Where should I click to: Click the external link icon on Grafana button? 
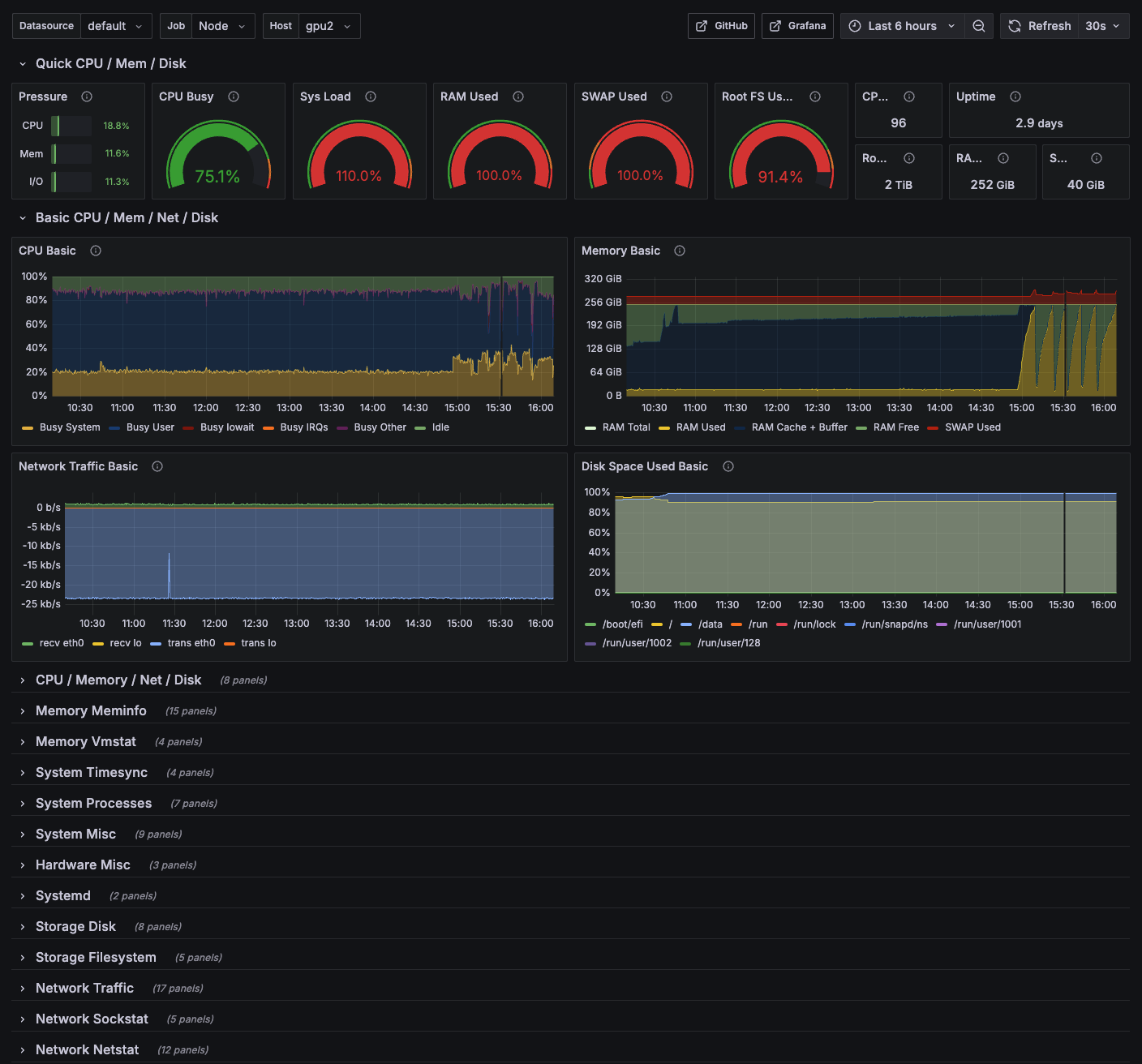[x=775, y=26]
